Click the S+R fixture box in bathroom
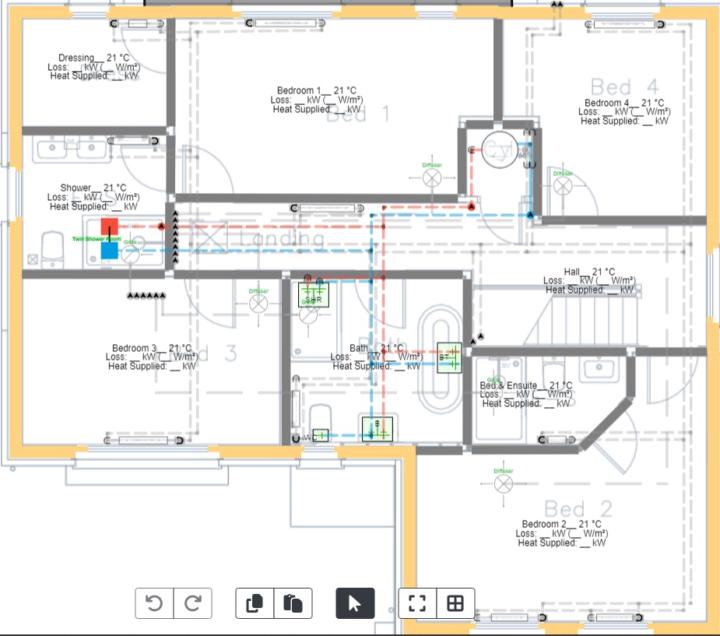The width and height of the screenshot is (720, 636). tap(312, 295)
